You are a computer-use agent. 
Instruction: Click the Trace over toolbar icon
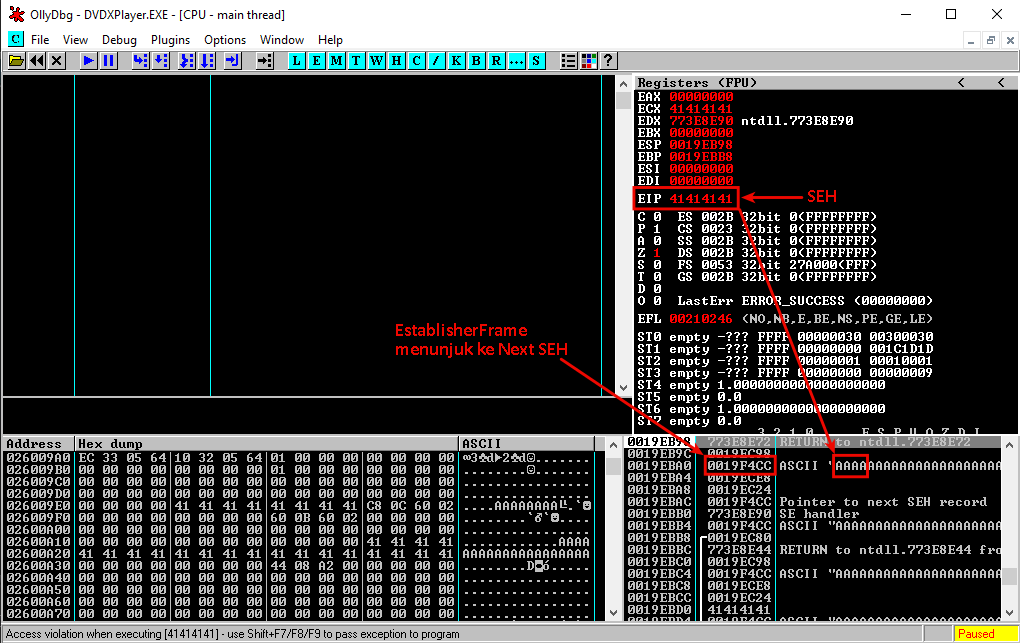click(207, 61)
